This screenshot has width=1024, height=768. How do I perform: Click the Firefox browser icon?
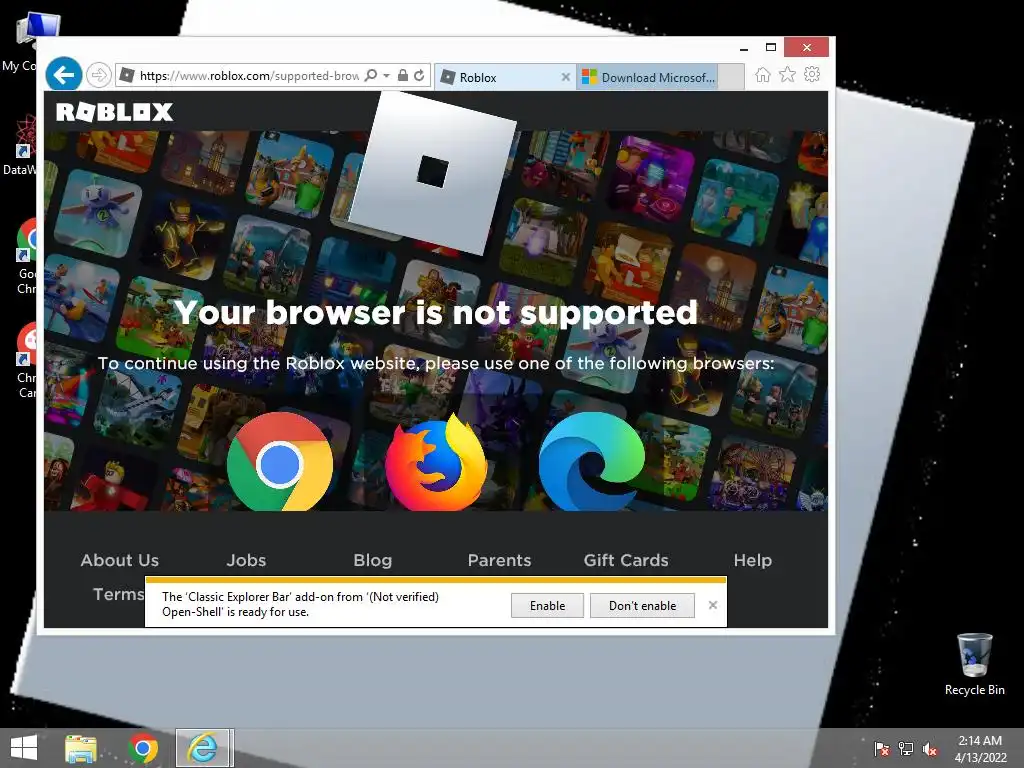[x=436, y=462]
